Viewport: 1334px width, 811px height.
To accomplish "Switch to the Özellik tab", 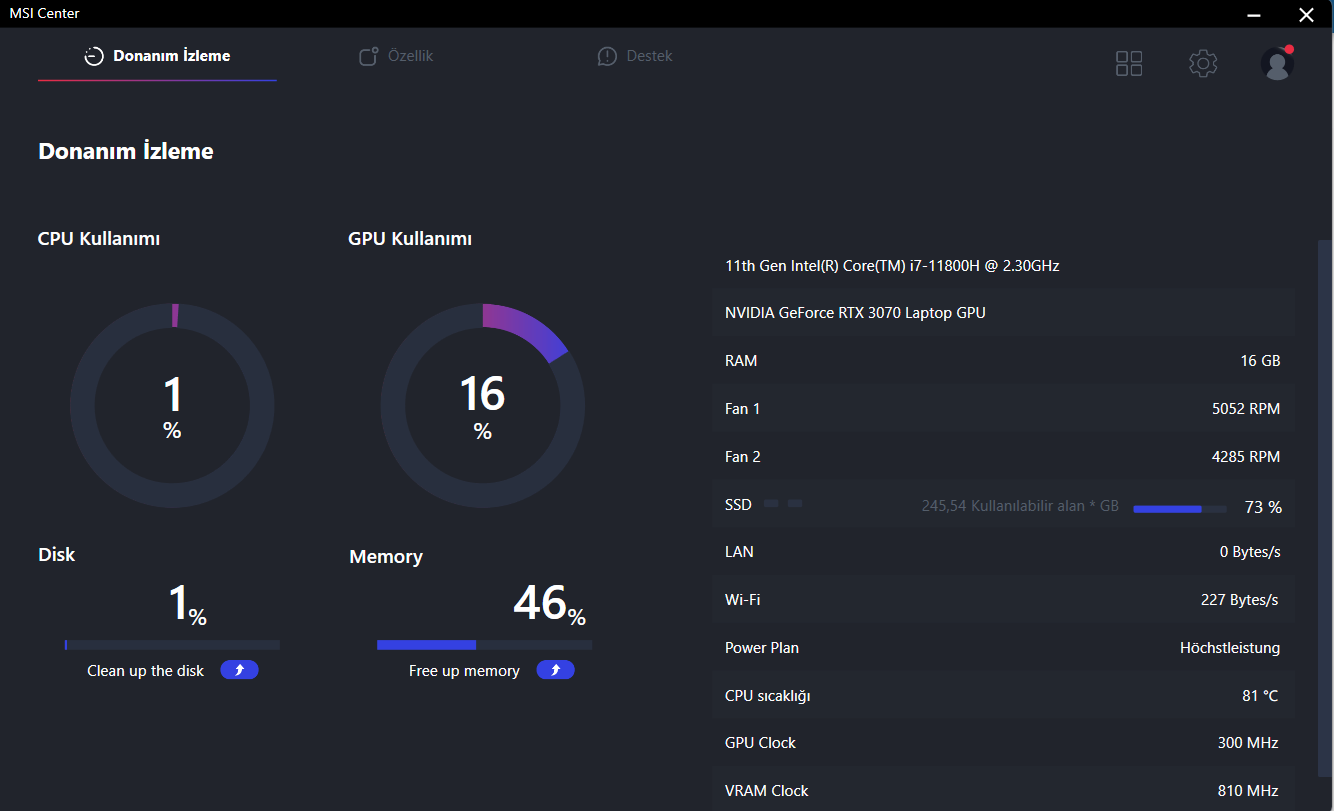I will pyautogui.click(x=396, y=56).
